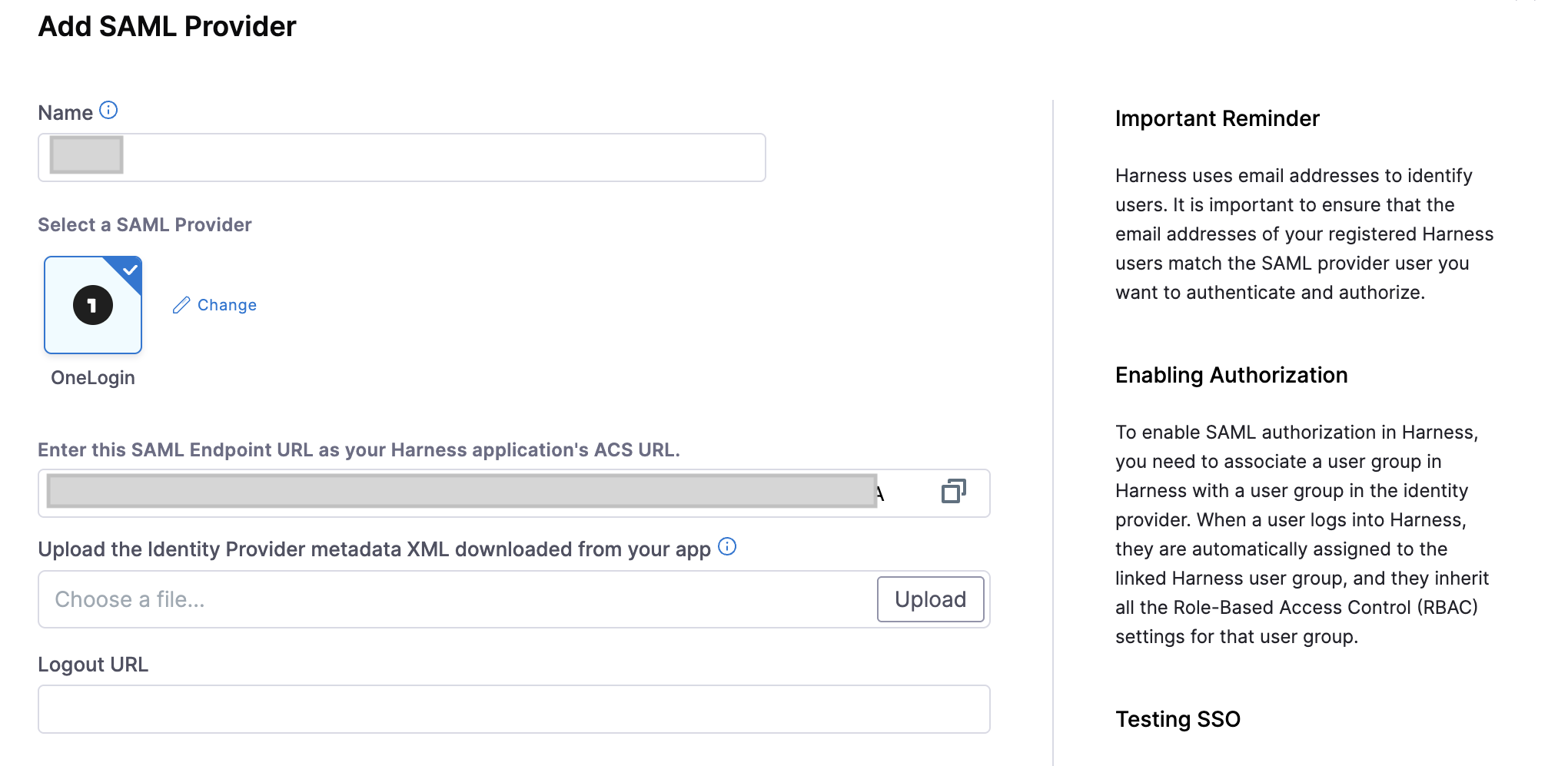Image resolution: width=1568 pixels, height=766 pixels.
Task: Click the info icon for metadata XML upload
Action: (727, 546)
